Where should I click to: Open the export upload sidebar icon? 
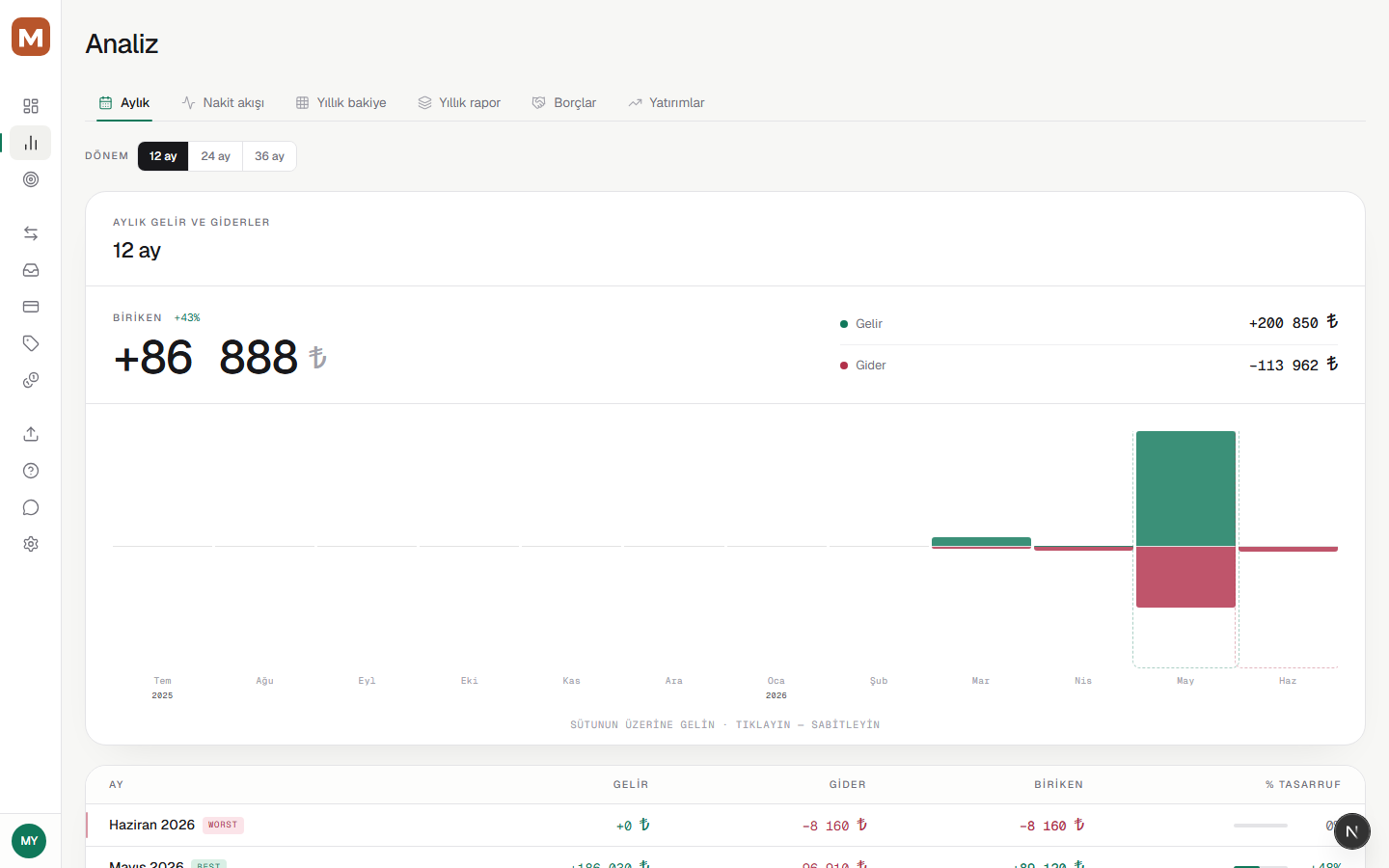[31, 434]
